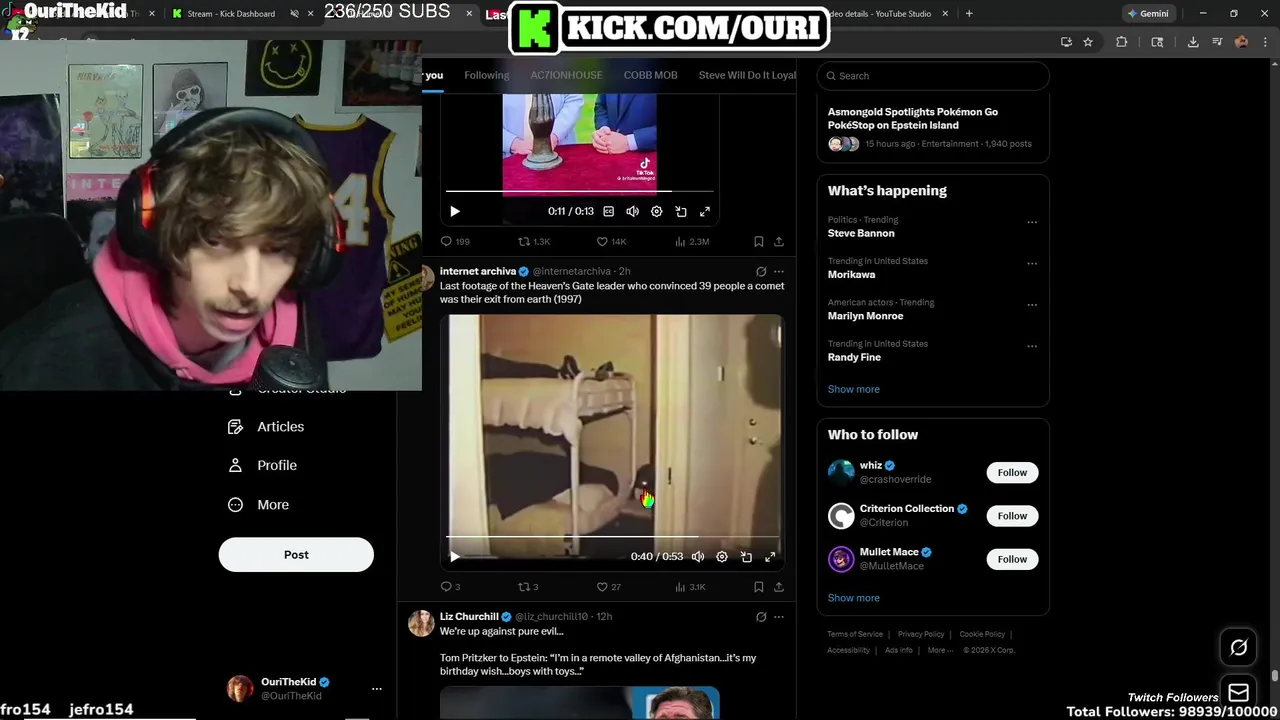1280x720 pixels.
Task: Share the internet archiva post
Action: [x=779, y=587]
